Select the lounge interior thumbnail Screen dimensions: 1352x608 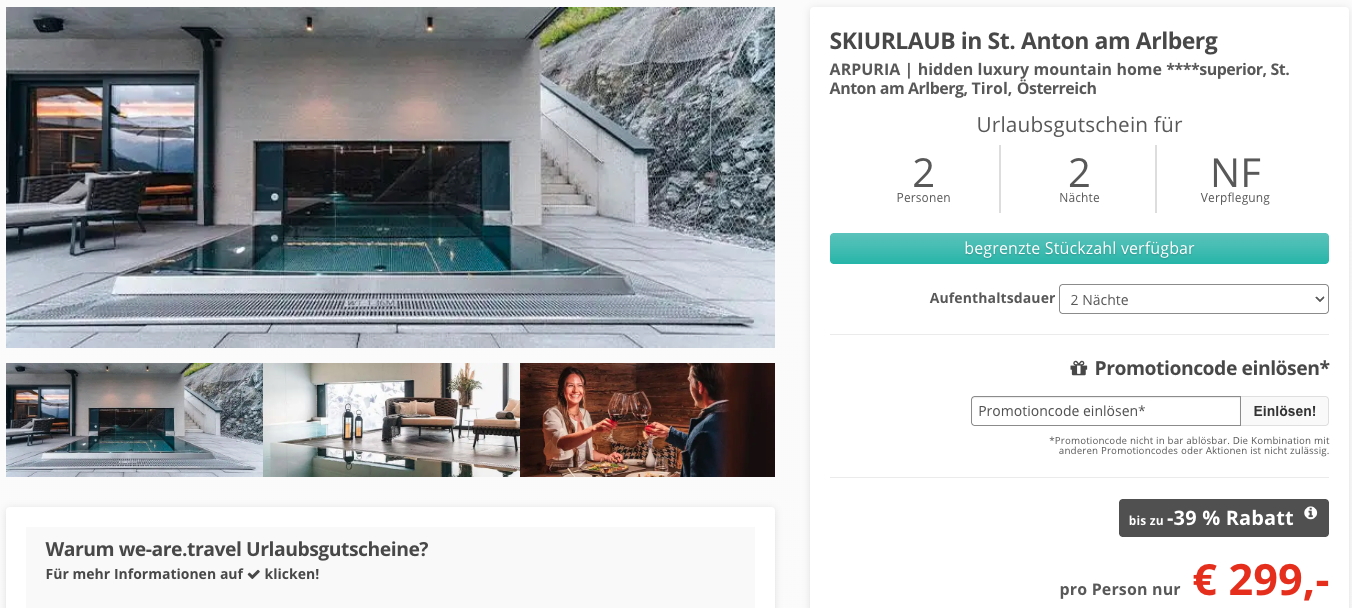point(391,419)
